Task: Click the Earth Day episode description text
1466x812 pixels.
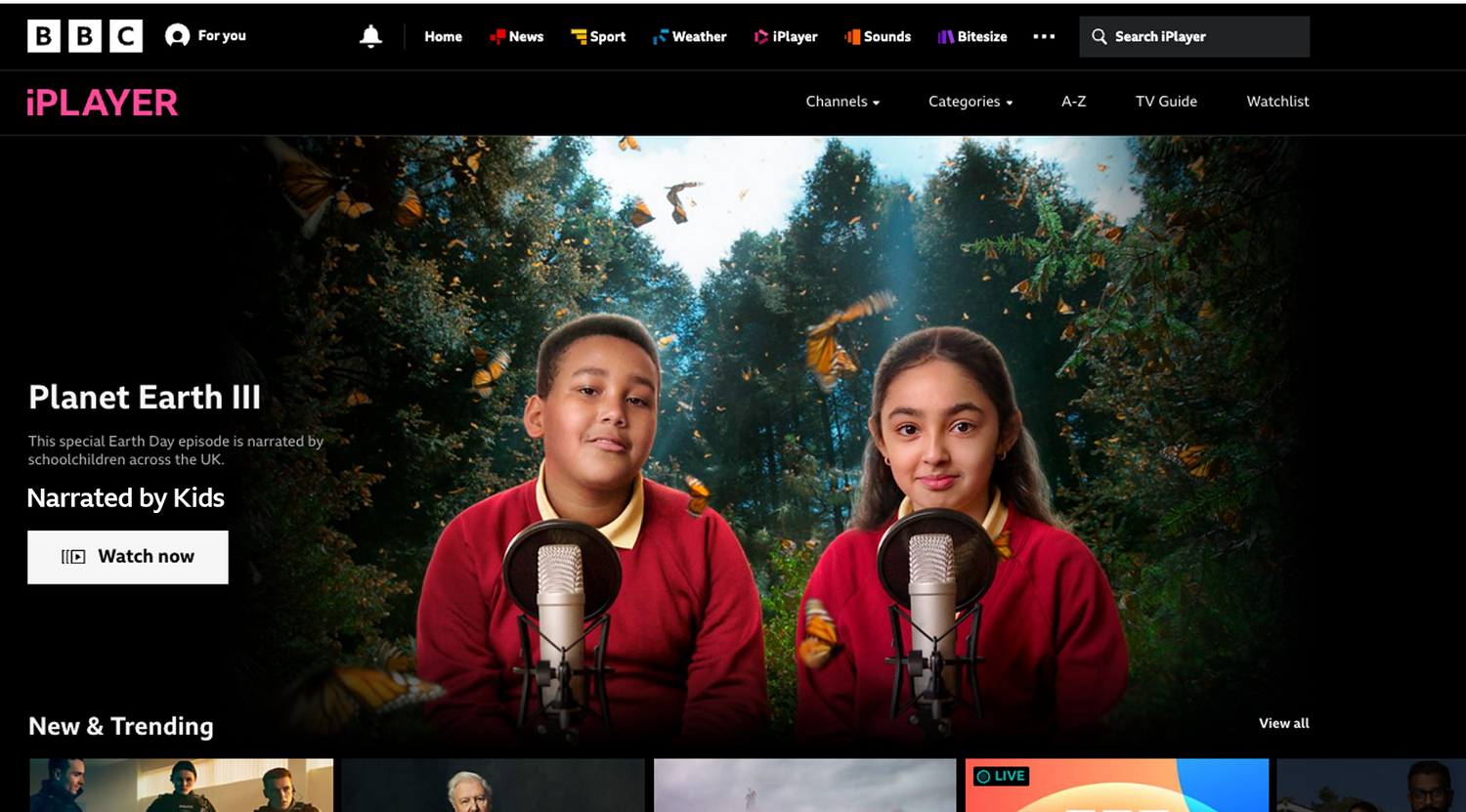Action: [x=176, y=450]
